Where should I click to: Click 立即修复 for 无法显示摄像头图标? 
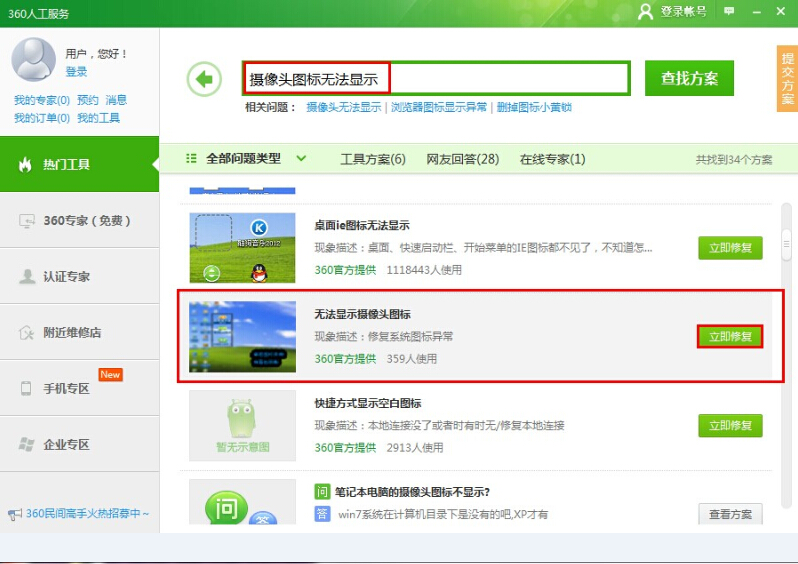730,337
